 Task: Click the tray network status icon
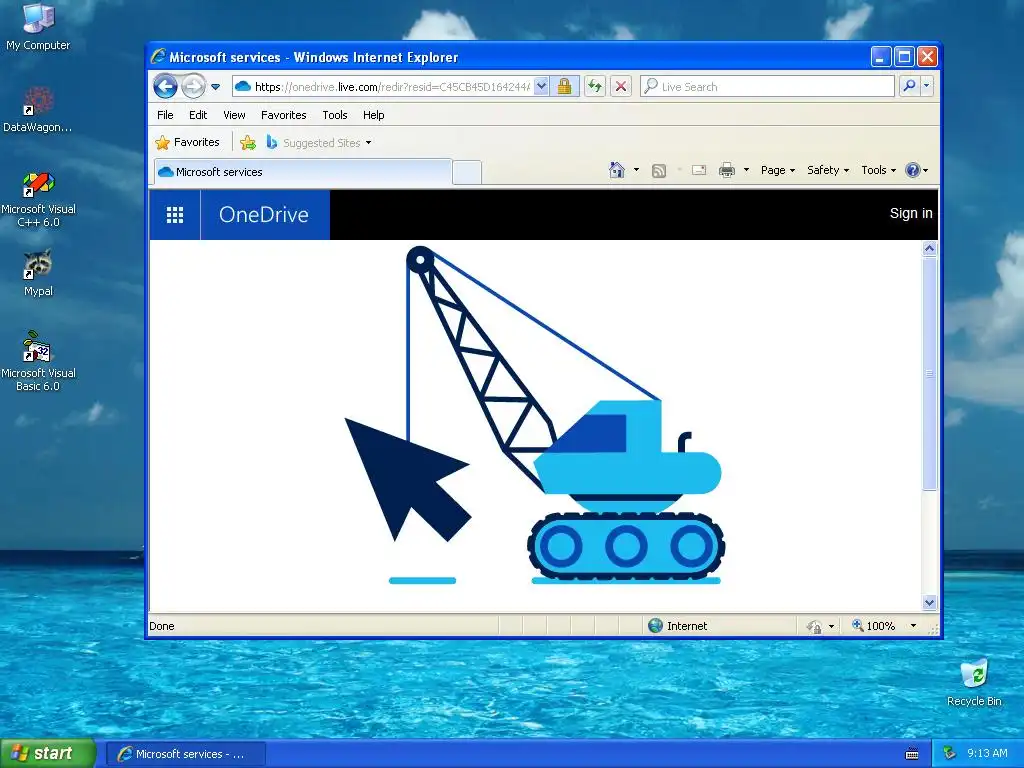(950, 753)
